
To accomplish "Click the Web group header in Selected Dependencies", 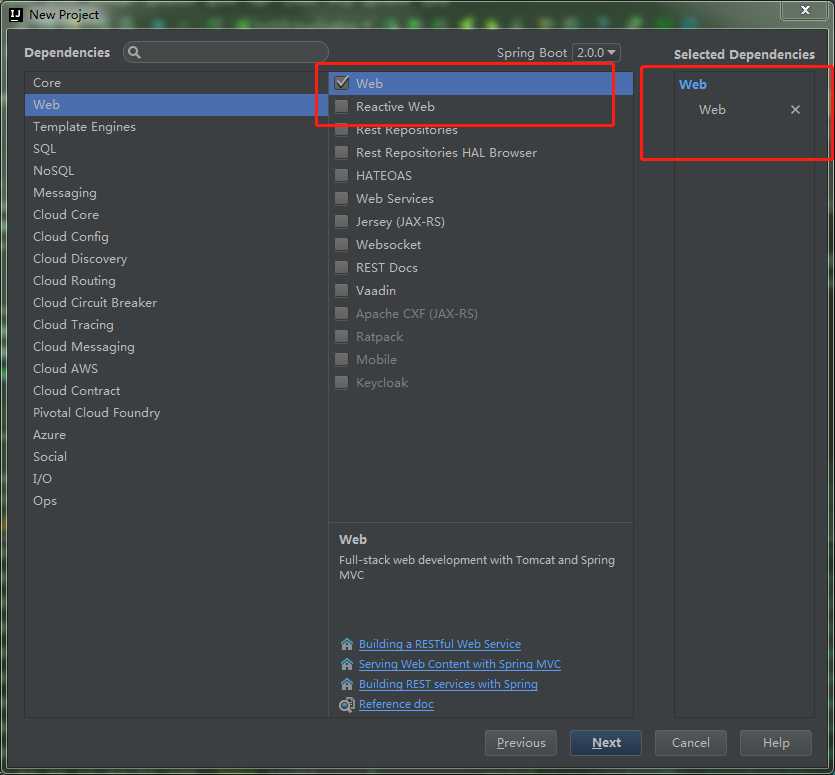I will pyautogui.click(x=693, y=84).
